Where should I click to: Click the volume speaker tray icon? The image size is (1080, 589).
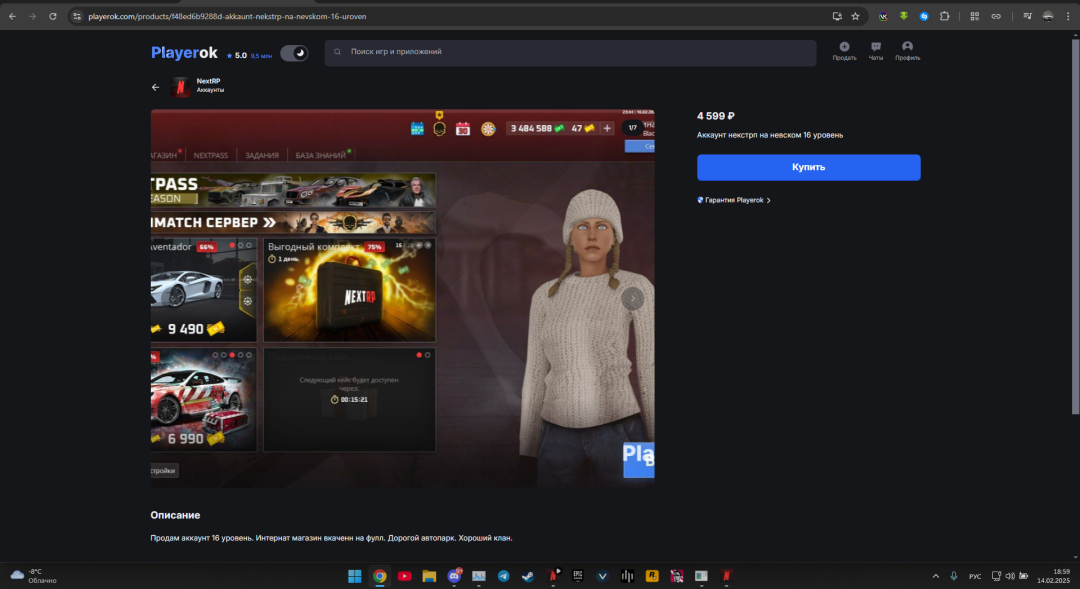point(1010,576)
